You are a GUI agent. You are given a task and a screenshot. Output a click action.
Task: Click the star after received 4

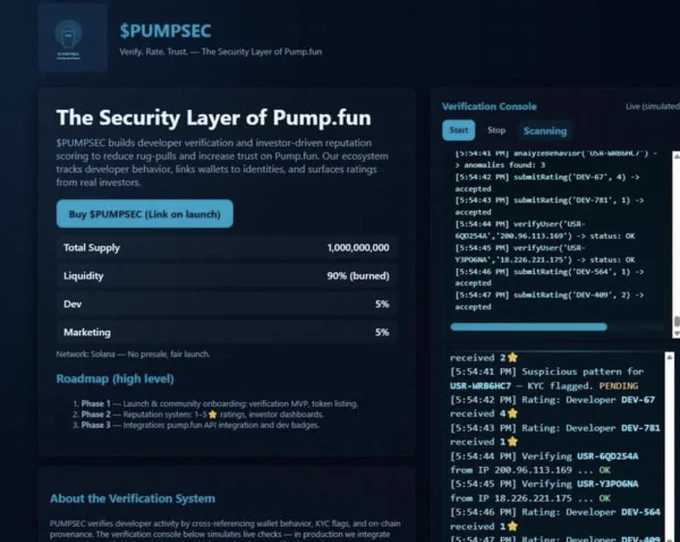click(x=512, y=413)
